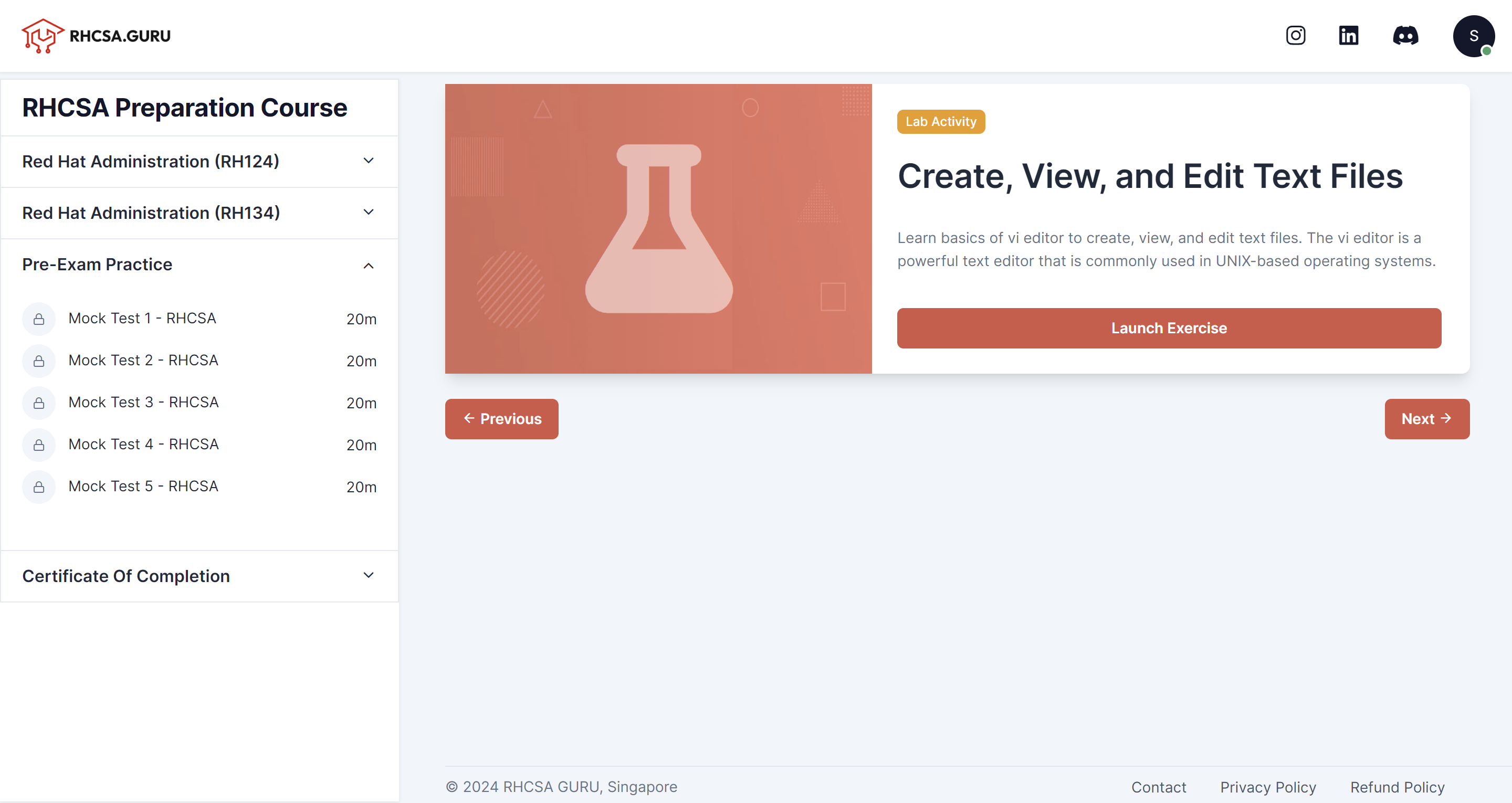
Task: Click the Launch Exercise button
Action: tap(1169, 328)
